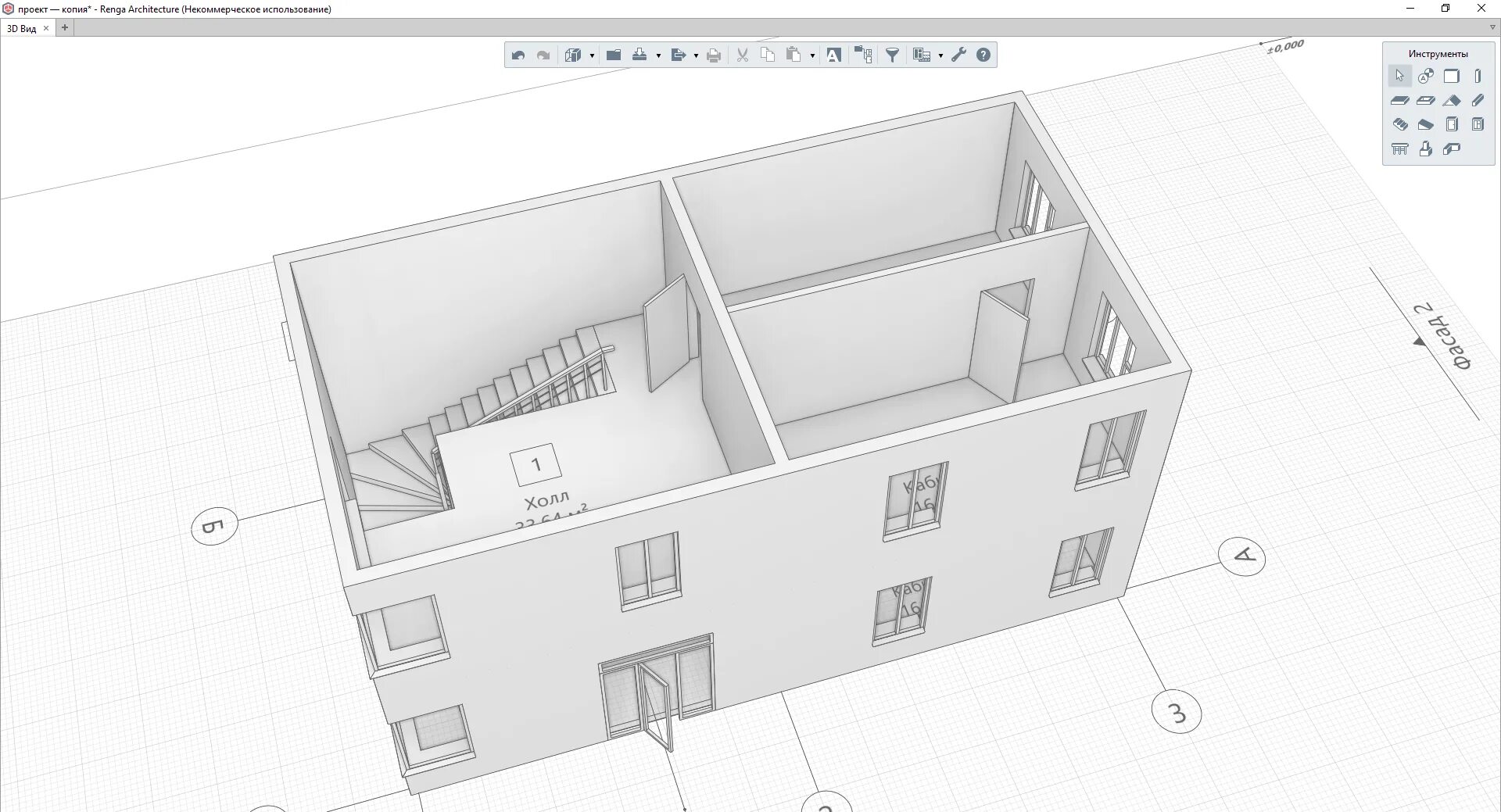1501x812 pixels.
Task: Select the room number 1 tag
Action: click(536, 465)
